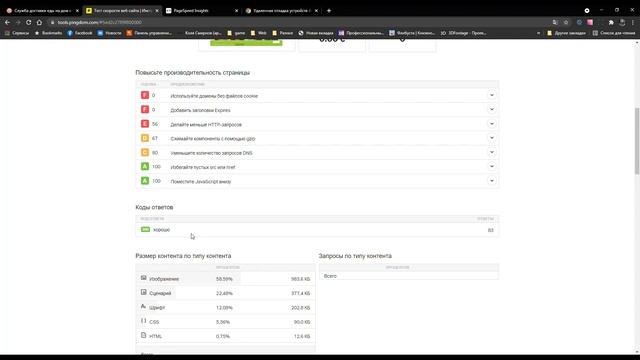Select the Изображение row label
Screen dimensions: 640x360
point(164,279)
